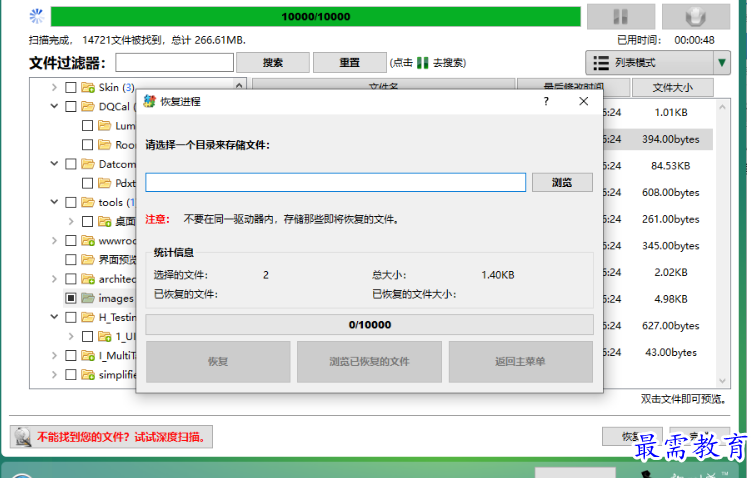Check the Datcom folder checkbox
756x478 pixels.
pyautogui.click(x=71, y=164)
